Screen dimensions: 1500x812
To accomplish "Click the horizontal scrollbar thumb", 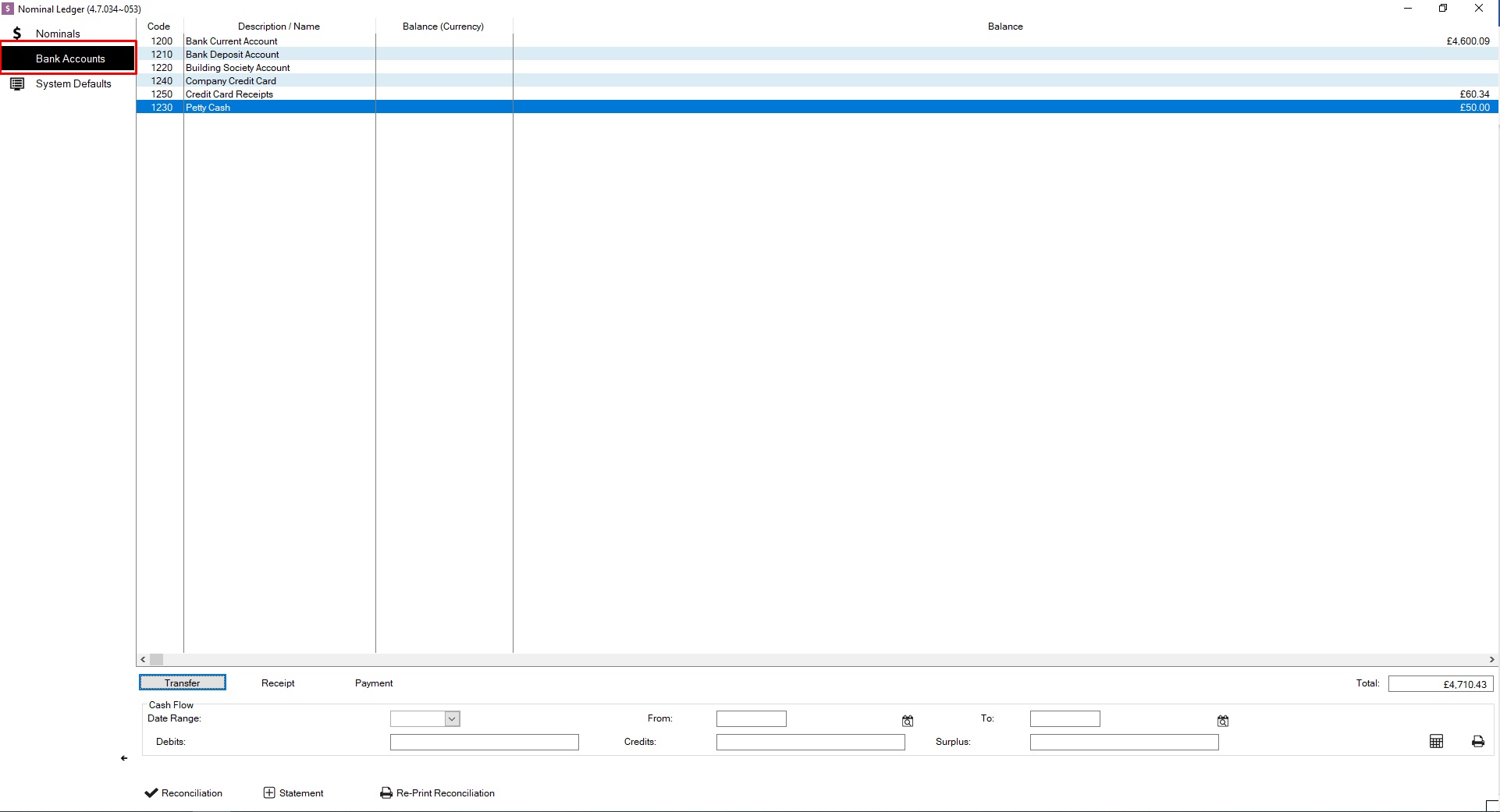I will 156,659.
